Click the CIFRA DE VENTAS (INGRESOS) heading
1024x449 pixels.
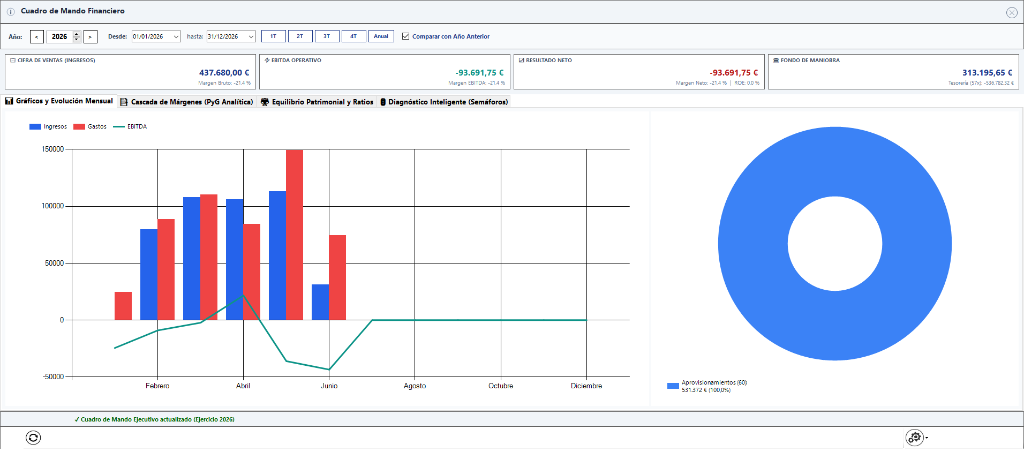[56, 60]
